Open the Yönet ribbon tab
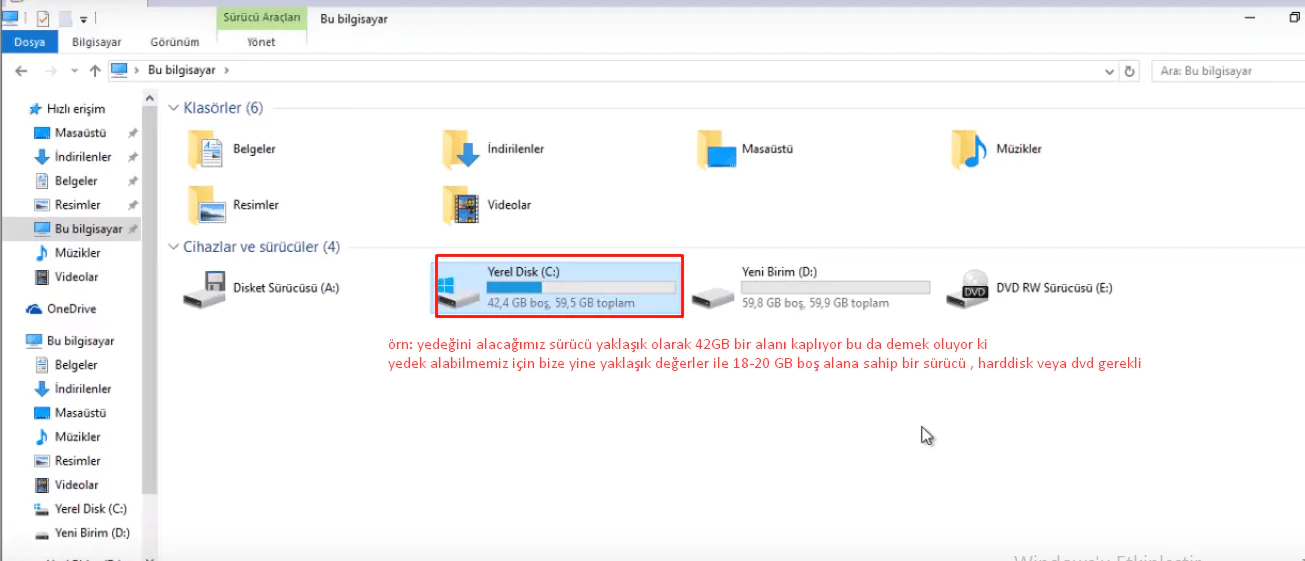Viewport: 1305px width, 561px height. pos(260,42)
